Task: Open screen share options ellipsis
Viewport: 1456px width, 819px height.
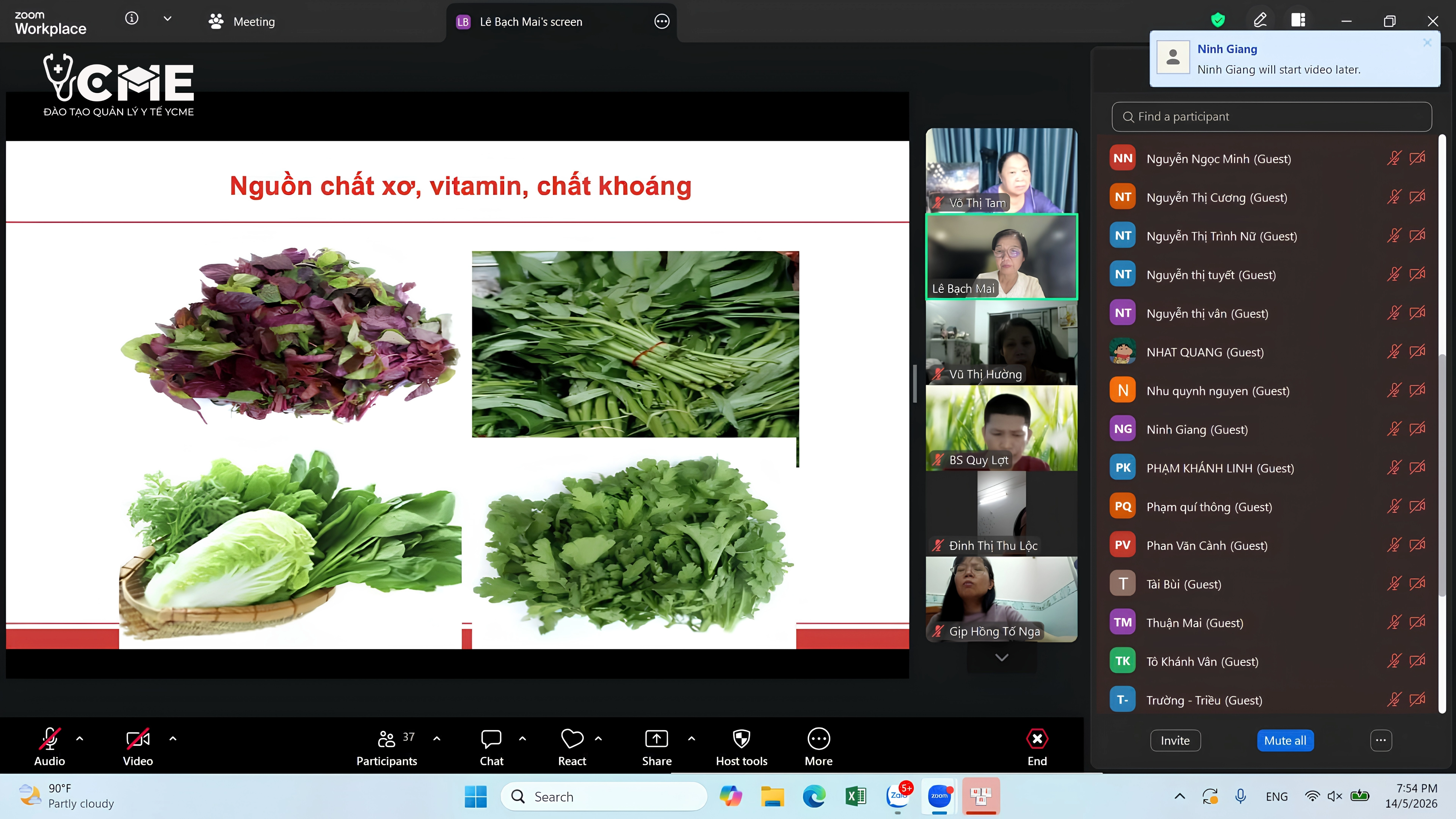Action: point(661,22)
